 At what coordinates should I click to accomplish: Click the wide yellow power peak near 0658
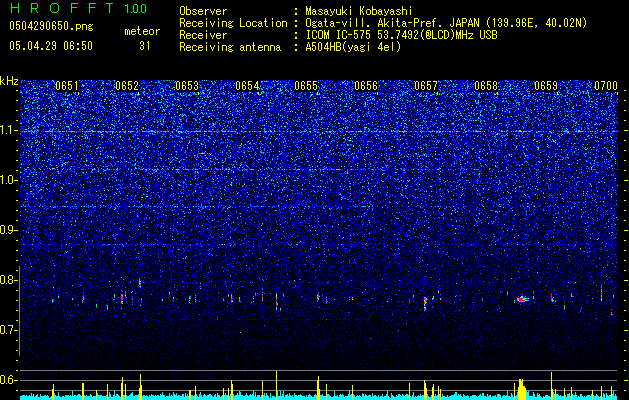521,388
